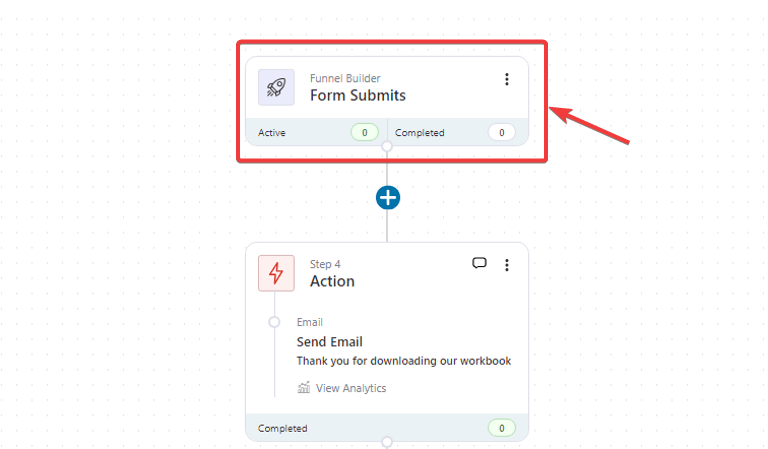Click the analytics chart icon
This screenshot has width=768, height=449.
[x=304, y=388]
